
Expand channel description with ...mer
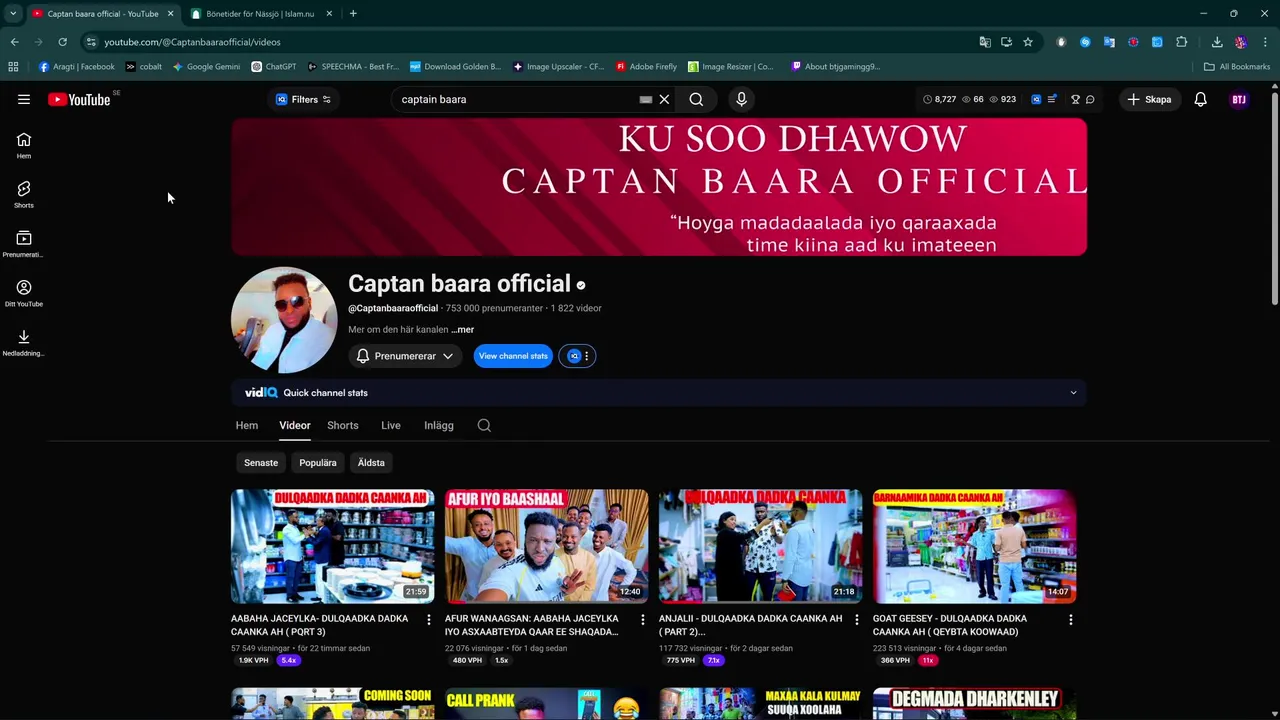click(x=462, y=329)
